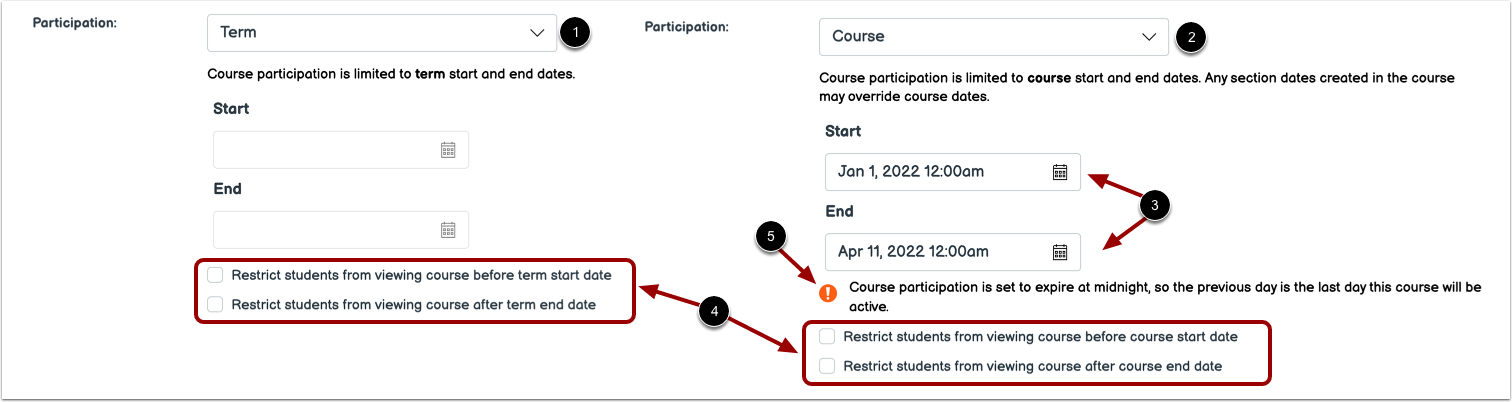Check restrict viewing after course end date
Viewport: 1512px width, 402px height.
(x=827, y=366)
